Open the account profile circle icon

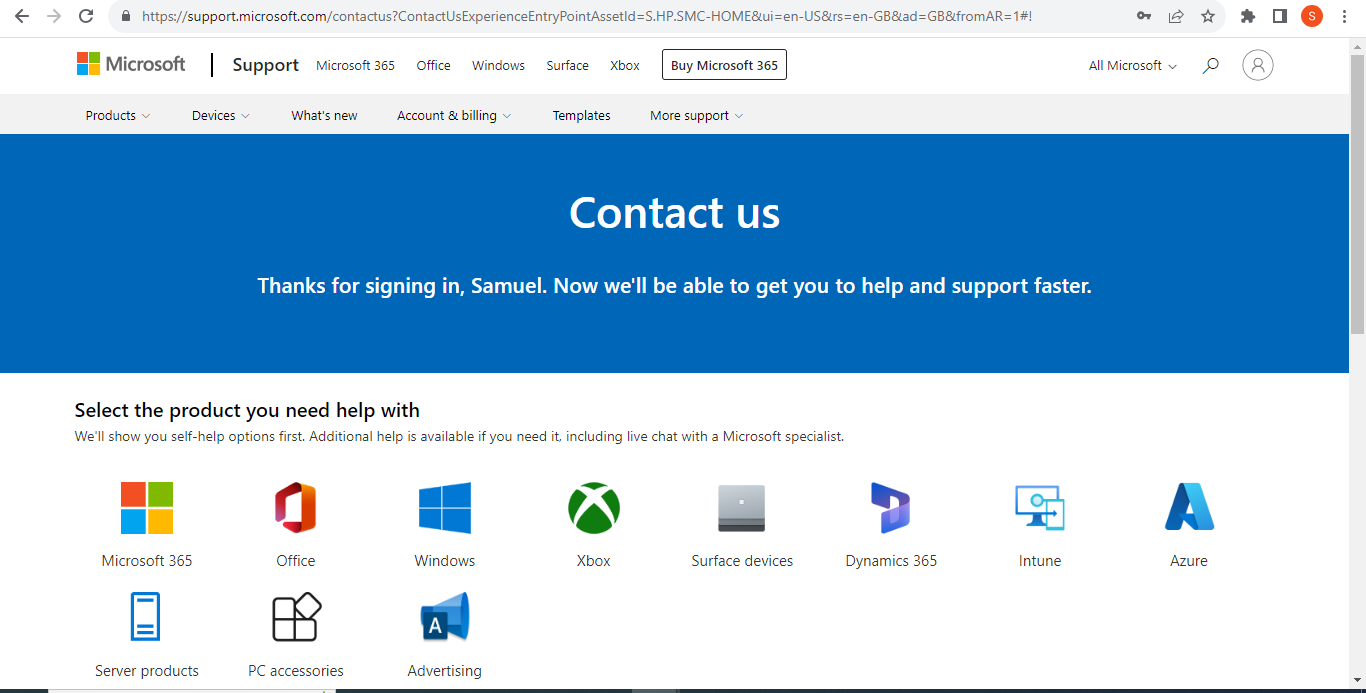click(1258, 65)
